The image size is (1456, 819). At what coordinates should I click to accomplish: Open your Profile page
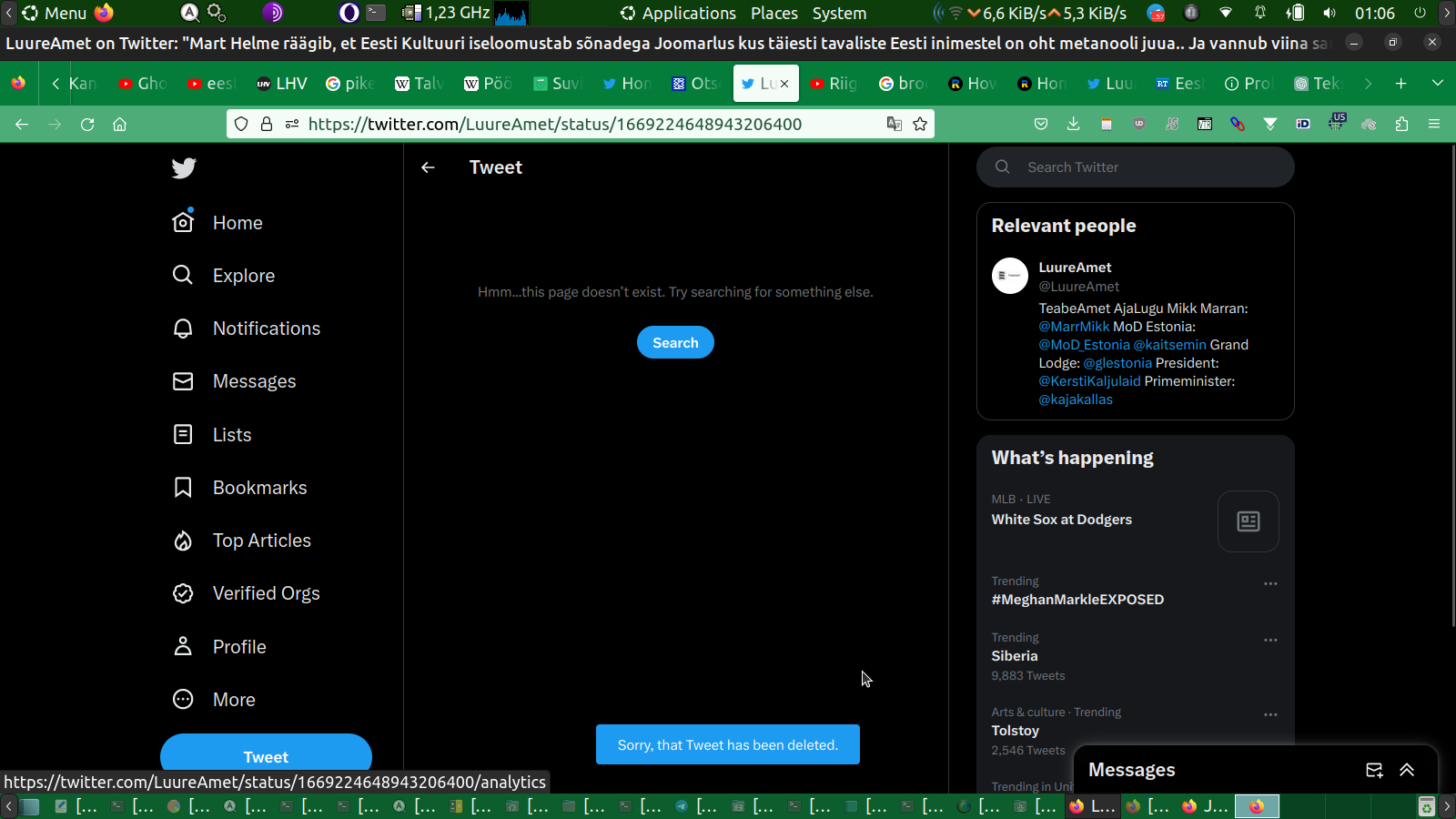(219, 647)
